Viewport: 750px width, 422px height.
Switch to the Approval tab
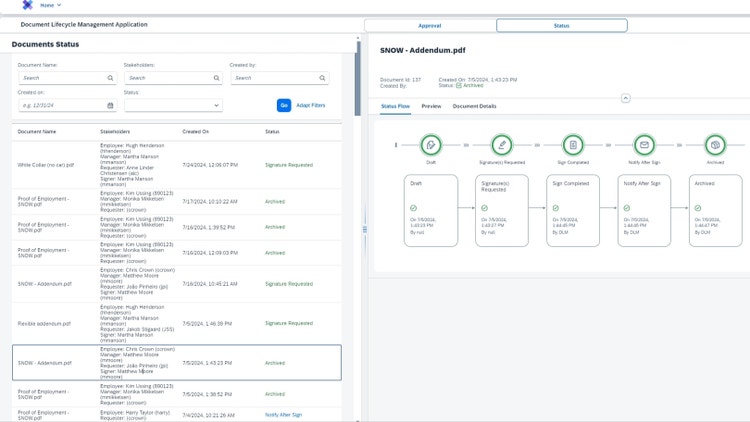click(x=430, y=26)
